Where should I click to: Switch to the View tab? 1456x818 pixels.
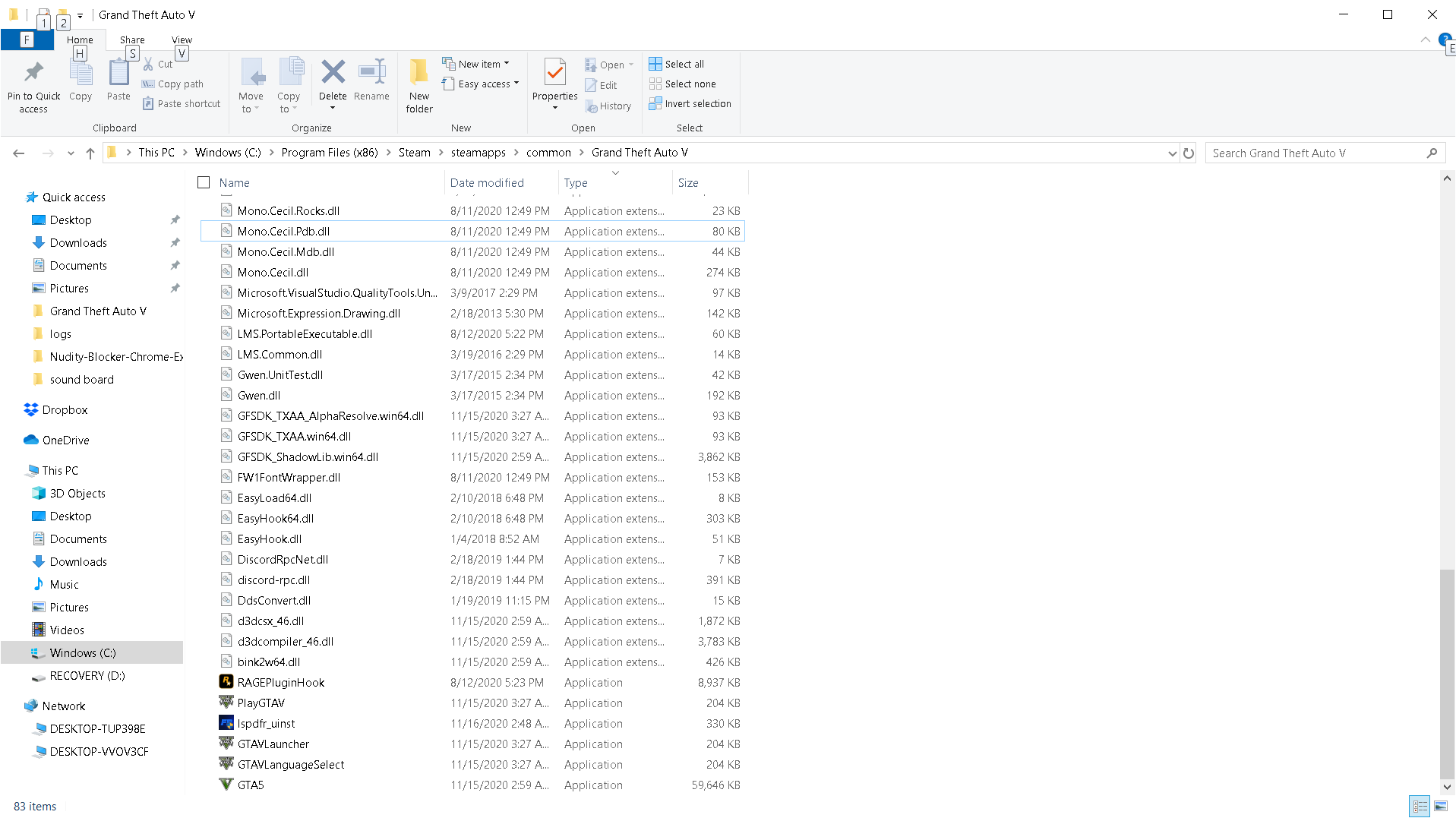click(182, 39)
